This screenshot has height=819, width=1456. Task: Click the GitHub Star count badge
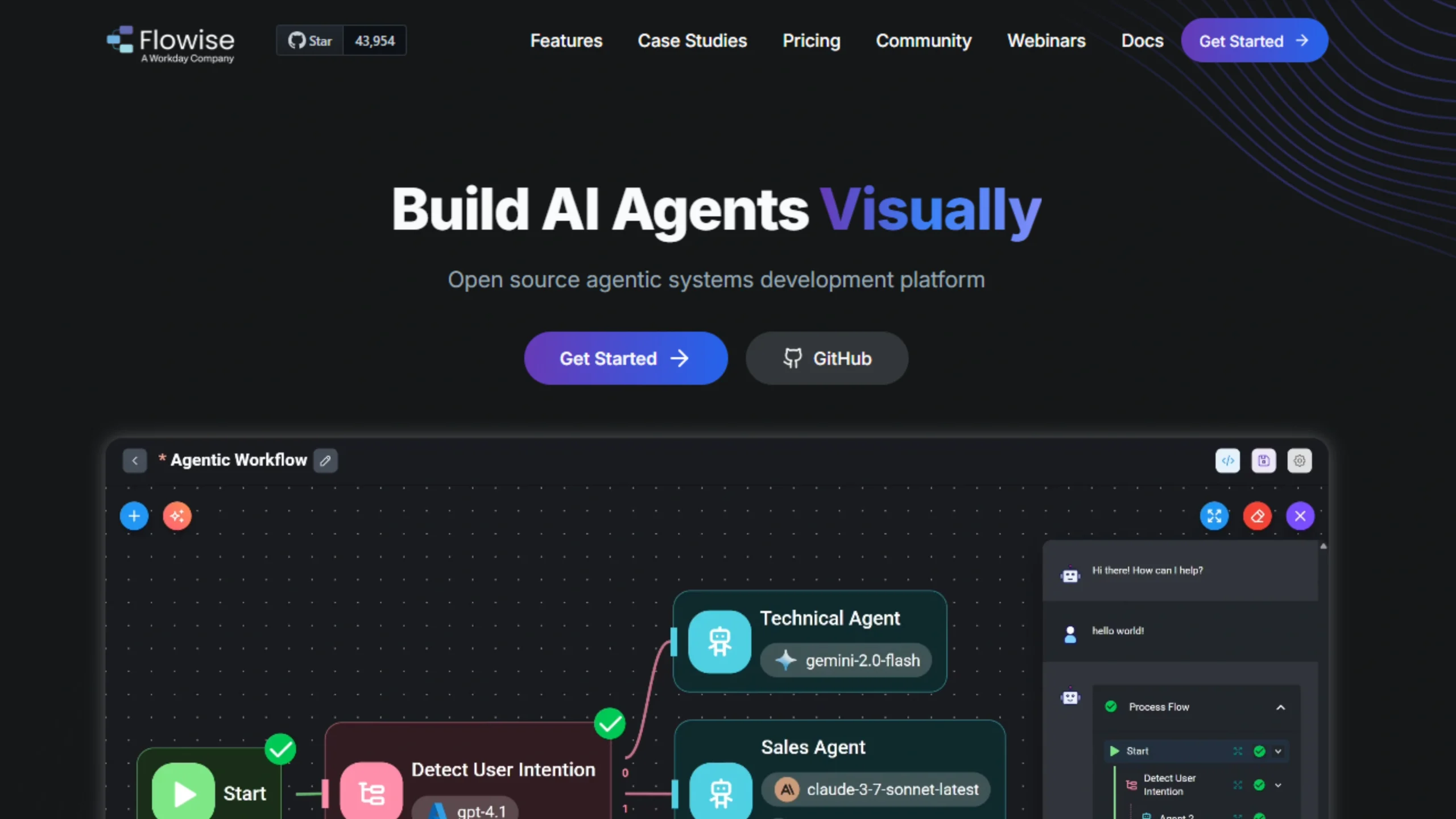pyautogui.click(x=375, y=40)
